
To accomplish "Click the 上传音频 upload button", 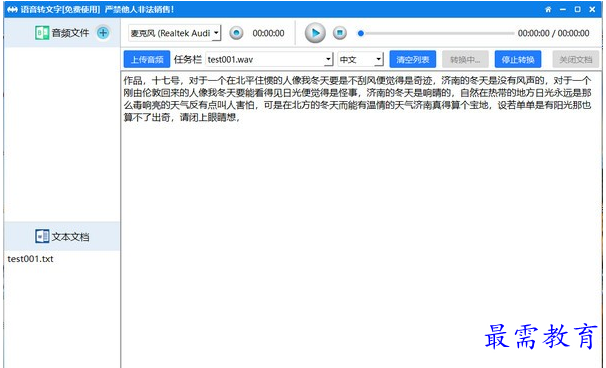I will pyautogui.click(x=147, y=60).
